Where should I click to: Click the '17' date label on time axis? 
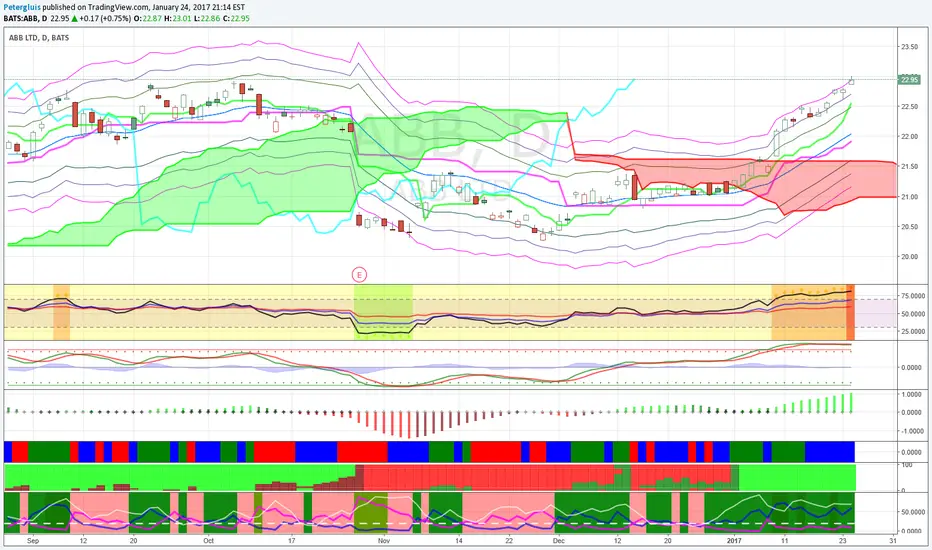point(291,541)
